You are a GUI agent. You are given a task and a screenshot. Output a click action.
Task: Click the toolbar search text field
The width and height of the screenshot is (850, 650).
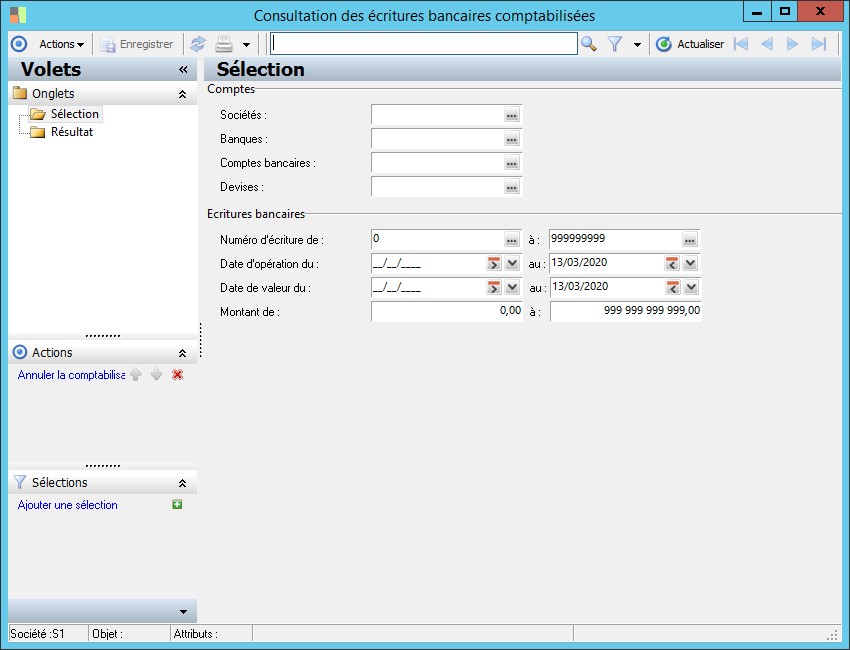[x=424, y=44]
